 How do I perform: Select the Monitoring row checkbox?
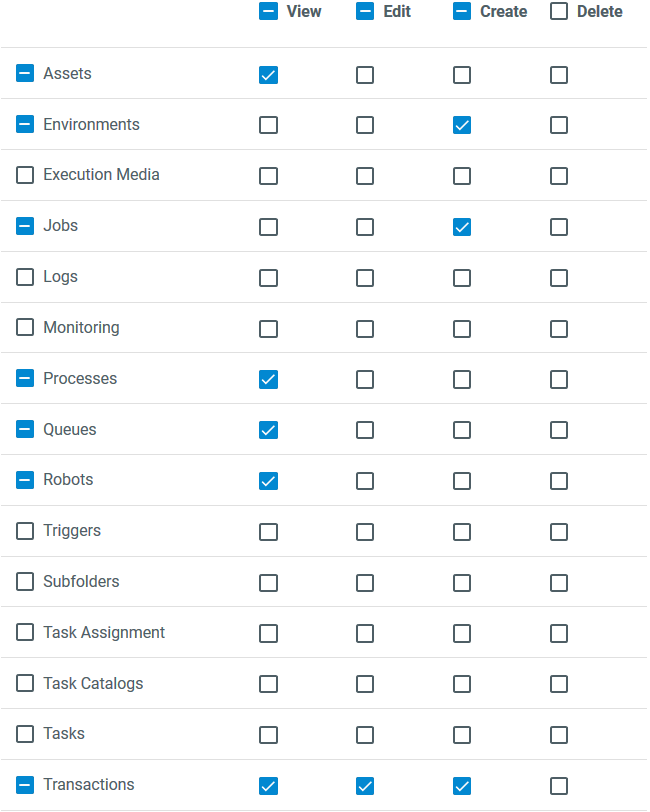tap(25, 328)
